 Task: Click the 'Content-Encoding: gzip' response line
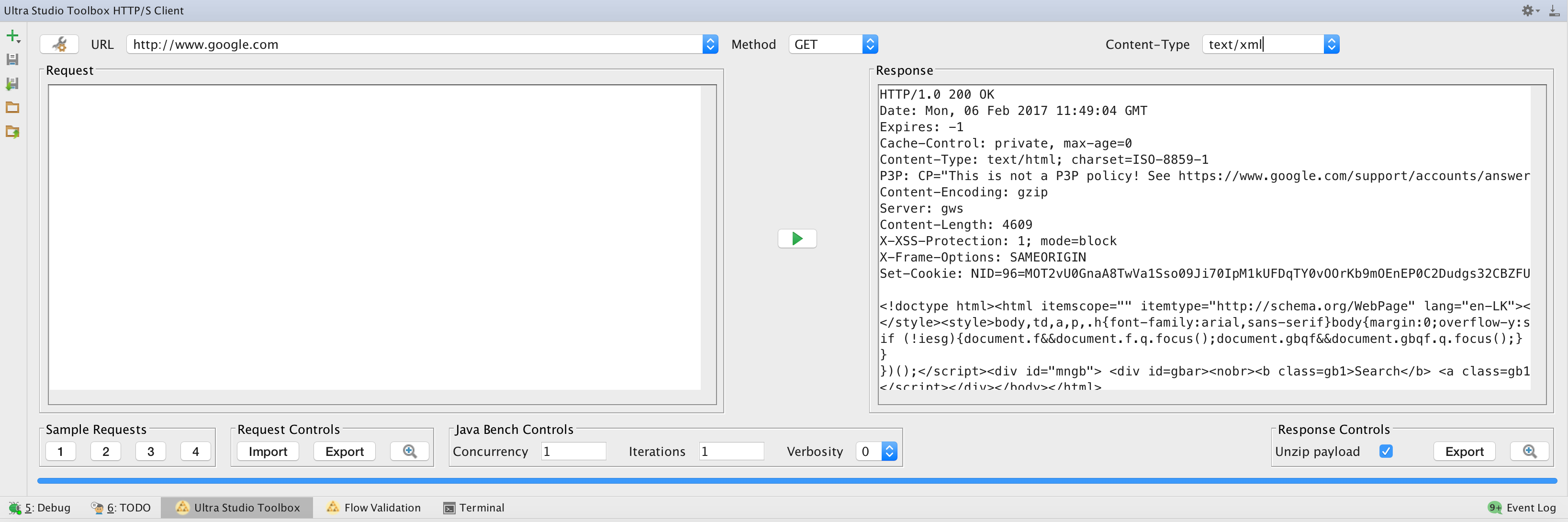pos(963,192)
